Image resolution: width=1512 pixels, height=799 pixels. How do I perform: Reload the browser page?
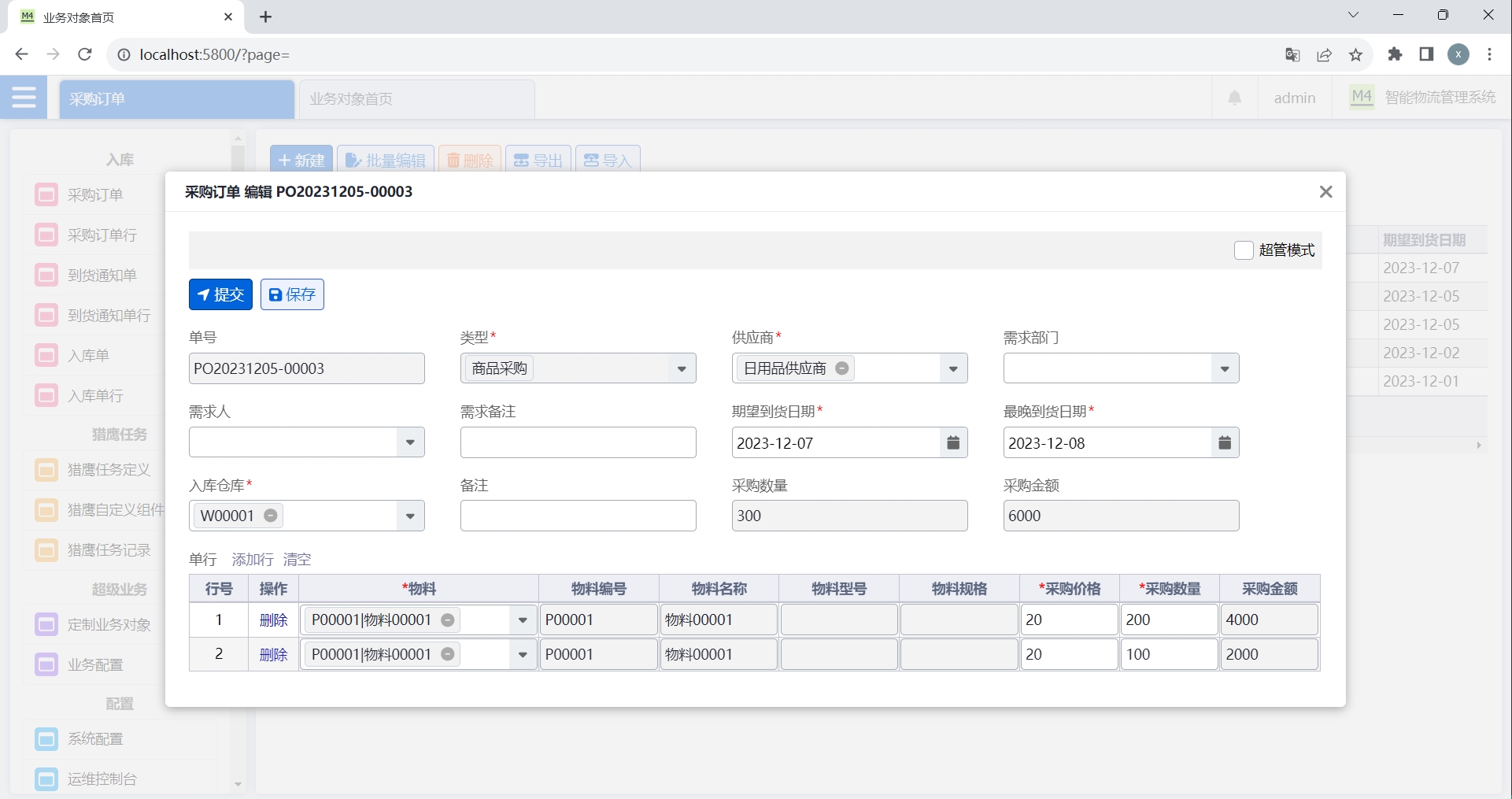tap(85, 54)
